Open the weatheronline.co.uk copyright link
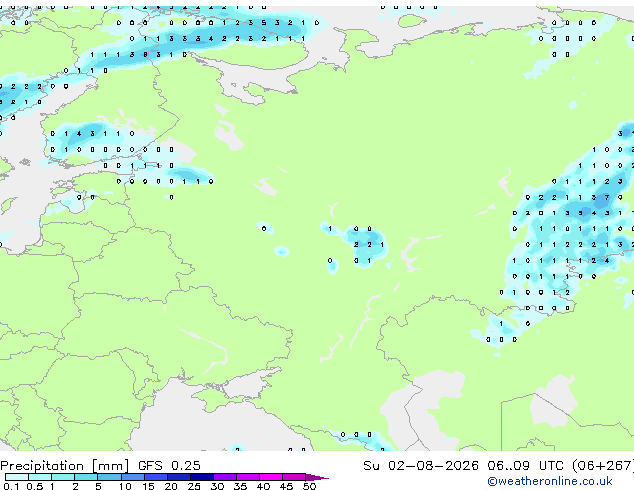The image size is (634, 490). [x=549, y=481]
